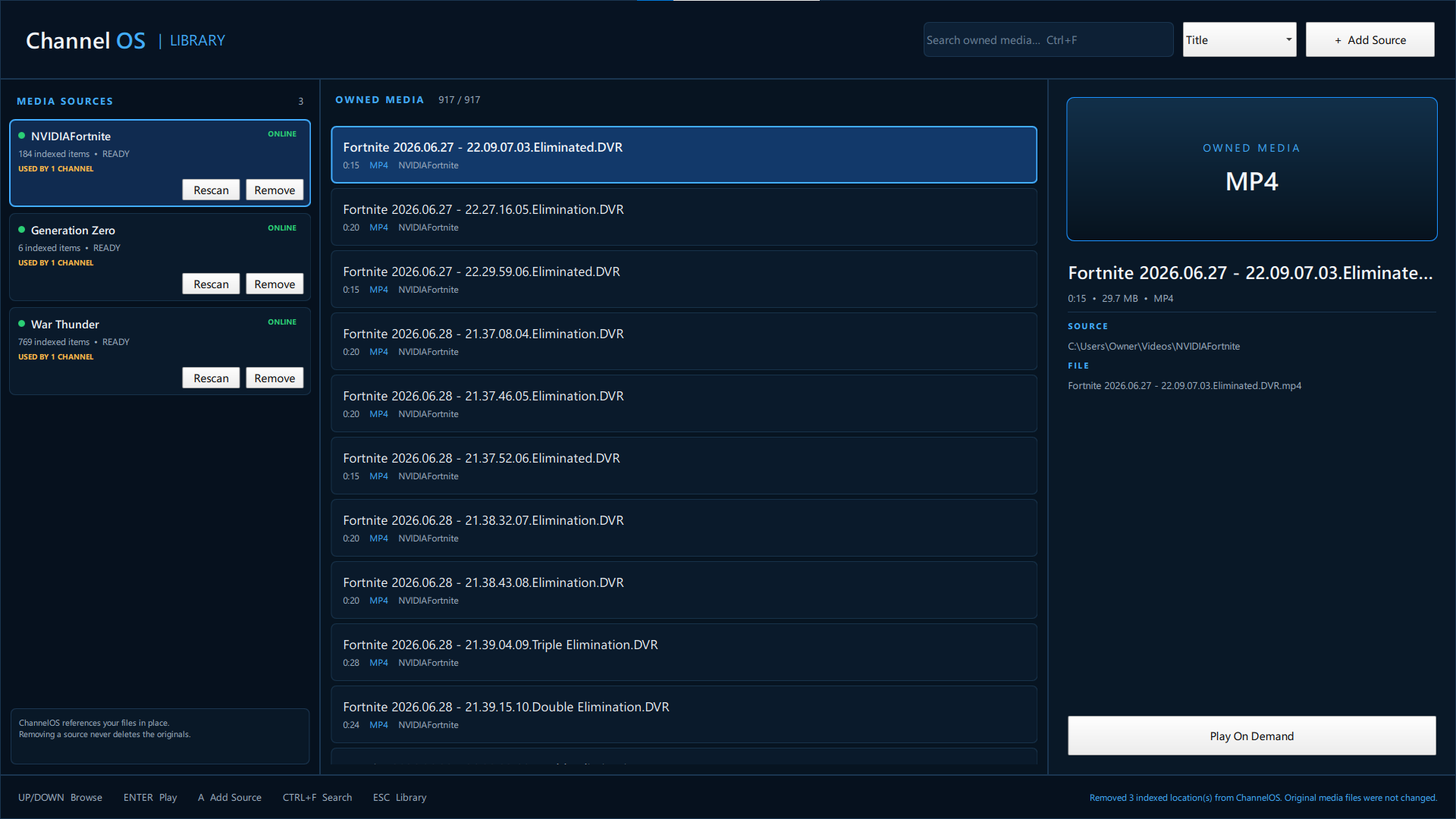The height and width of the screenshot is (819, 1456).
Task: Rescan the War Thunder source
Action: tap(211, 378)
